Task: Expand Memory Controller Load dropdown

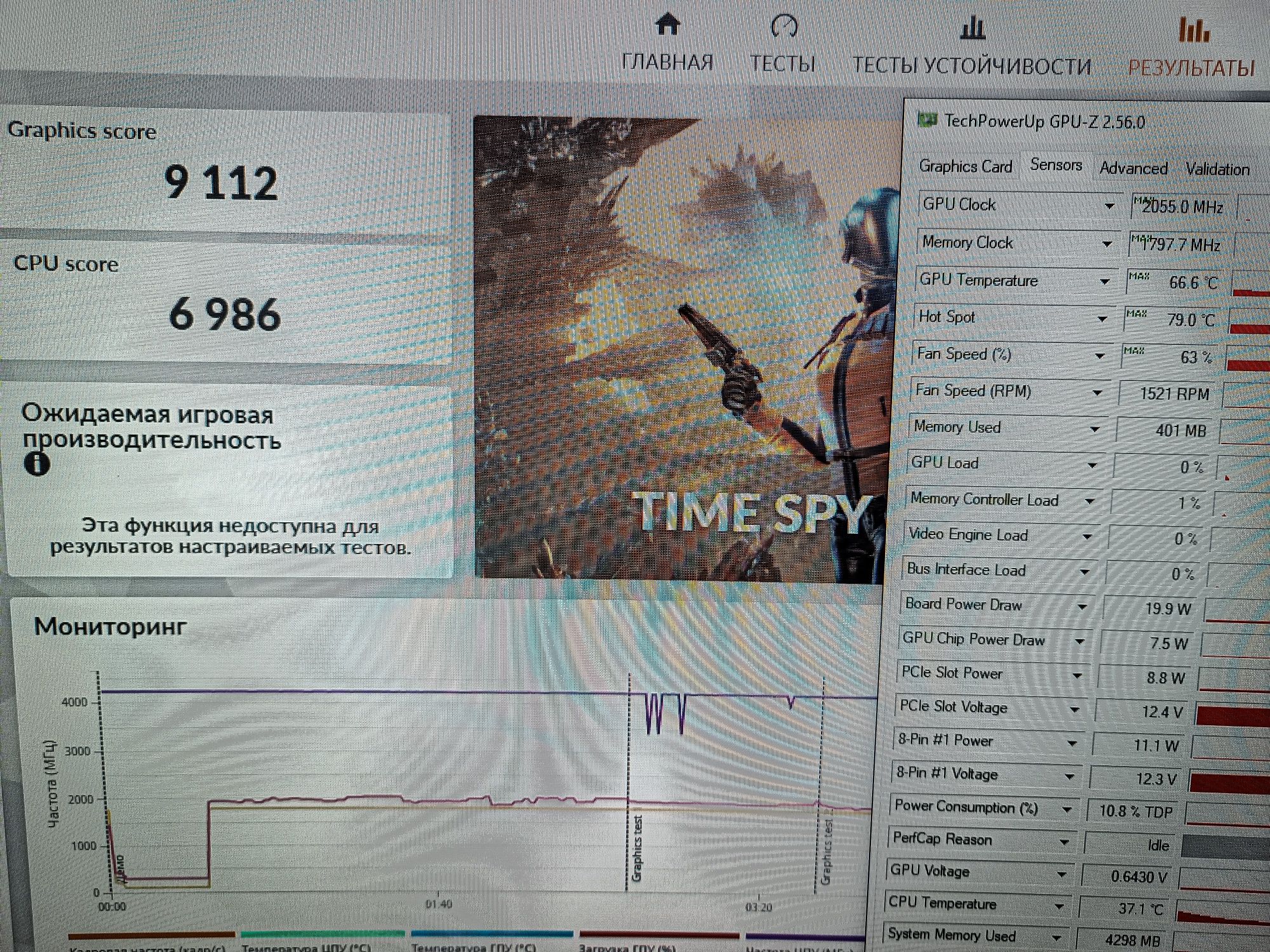Action: (1090, 501)
